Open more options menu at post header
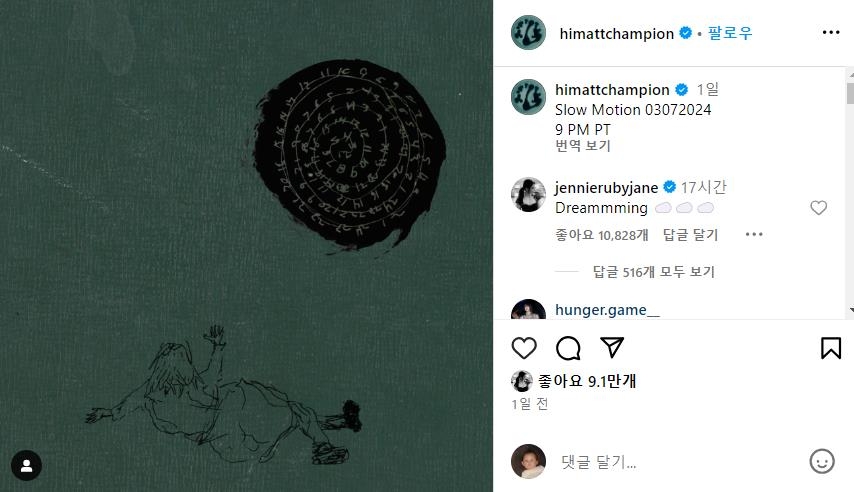854x492 pixels. (831, 33)
